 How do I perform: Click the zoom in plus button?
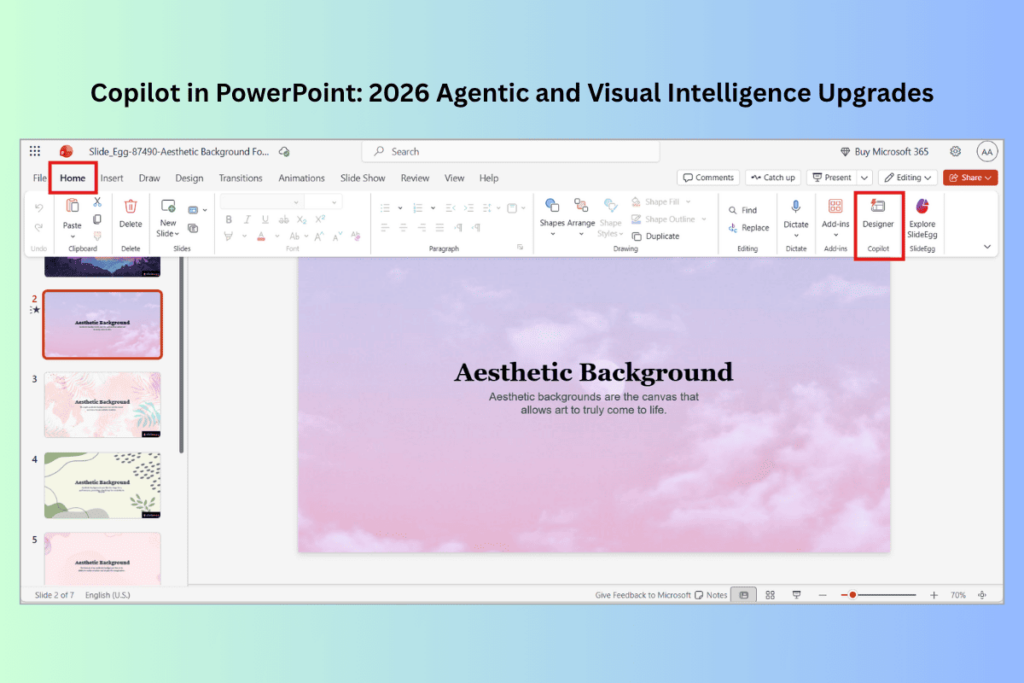(x=934, y=595)
